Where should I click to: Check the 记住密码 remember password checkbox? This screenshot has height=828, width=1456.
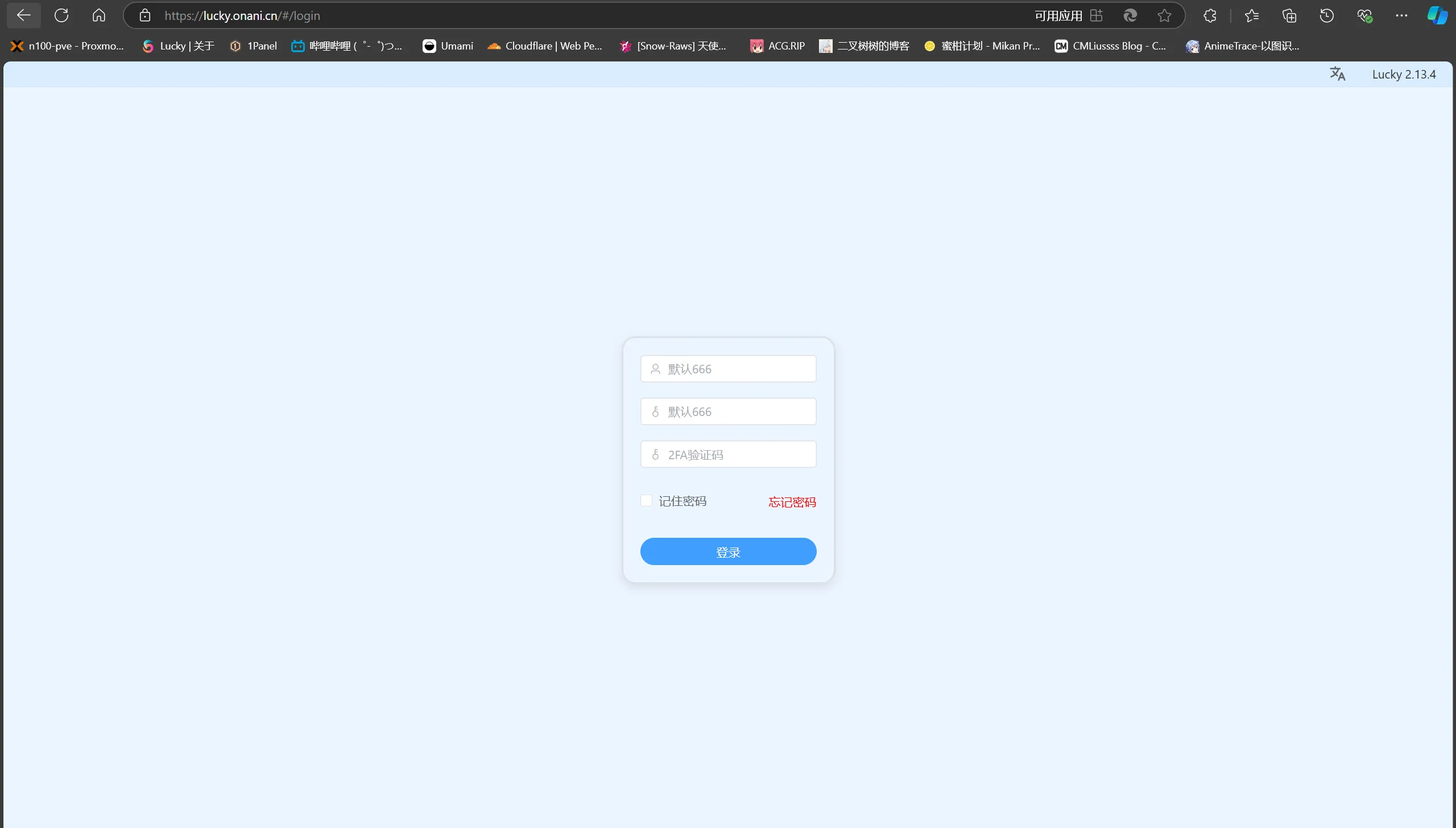click(646, 501)
